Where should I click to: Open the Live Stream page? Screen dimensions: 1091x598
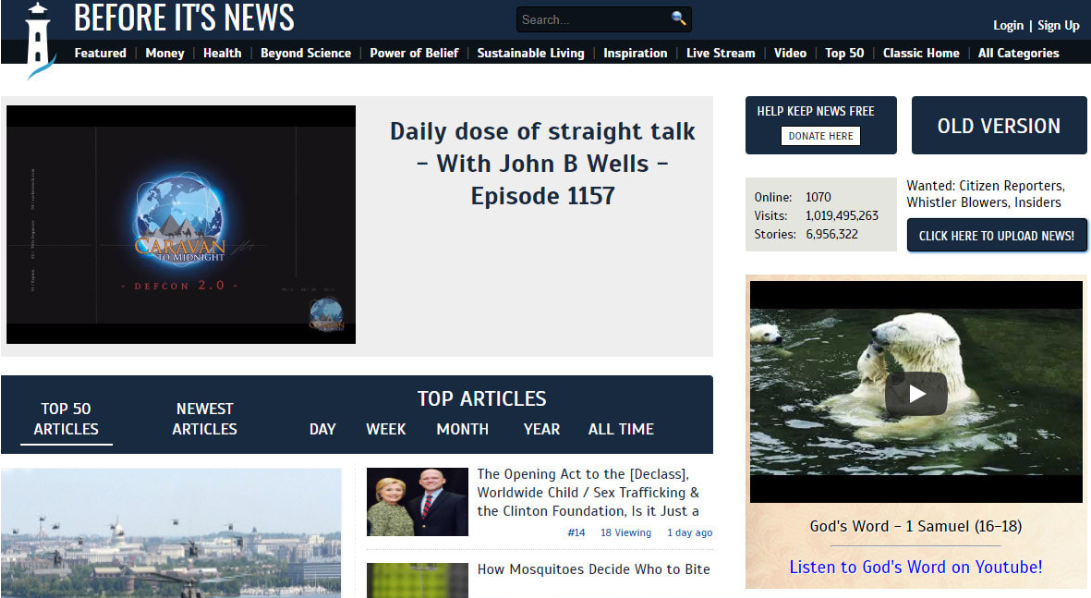pos(720,53)
